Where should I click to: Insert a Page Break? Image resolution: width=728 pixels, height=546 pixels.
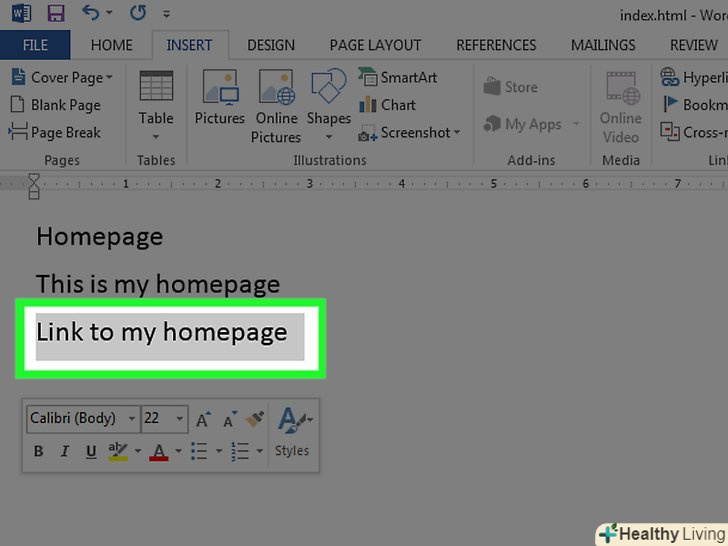tap(55, 132)
